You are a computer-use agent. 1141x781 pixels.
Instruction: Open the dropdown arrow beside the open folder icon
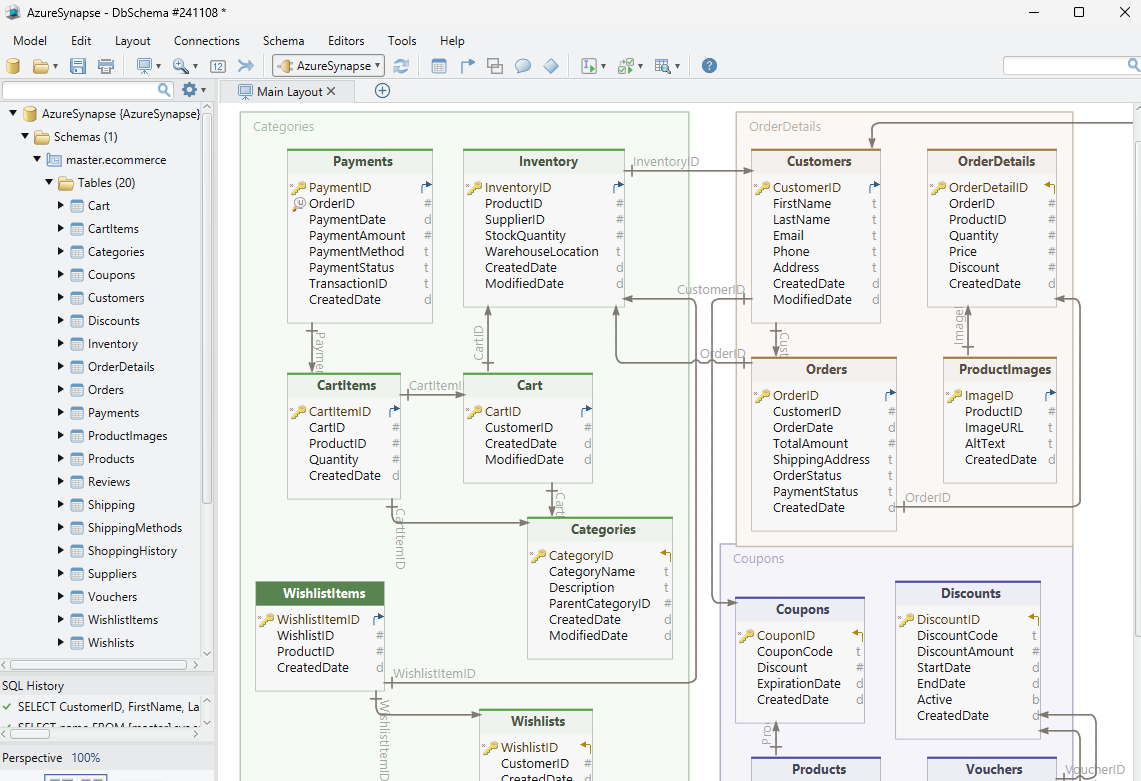click(x=55, y=67)
